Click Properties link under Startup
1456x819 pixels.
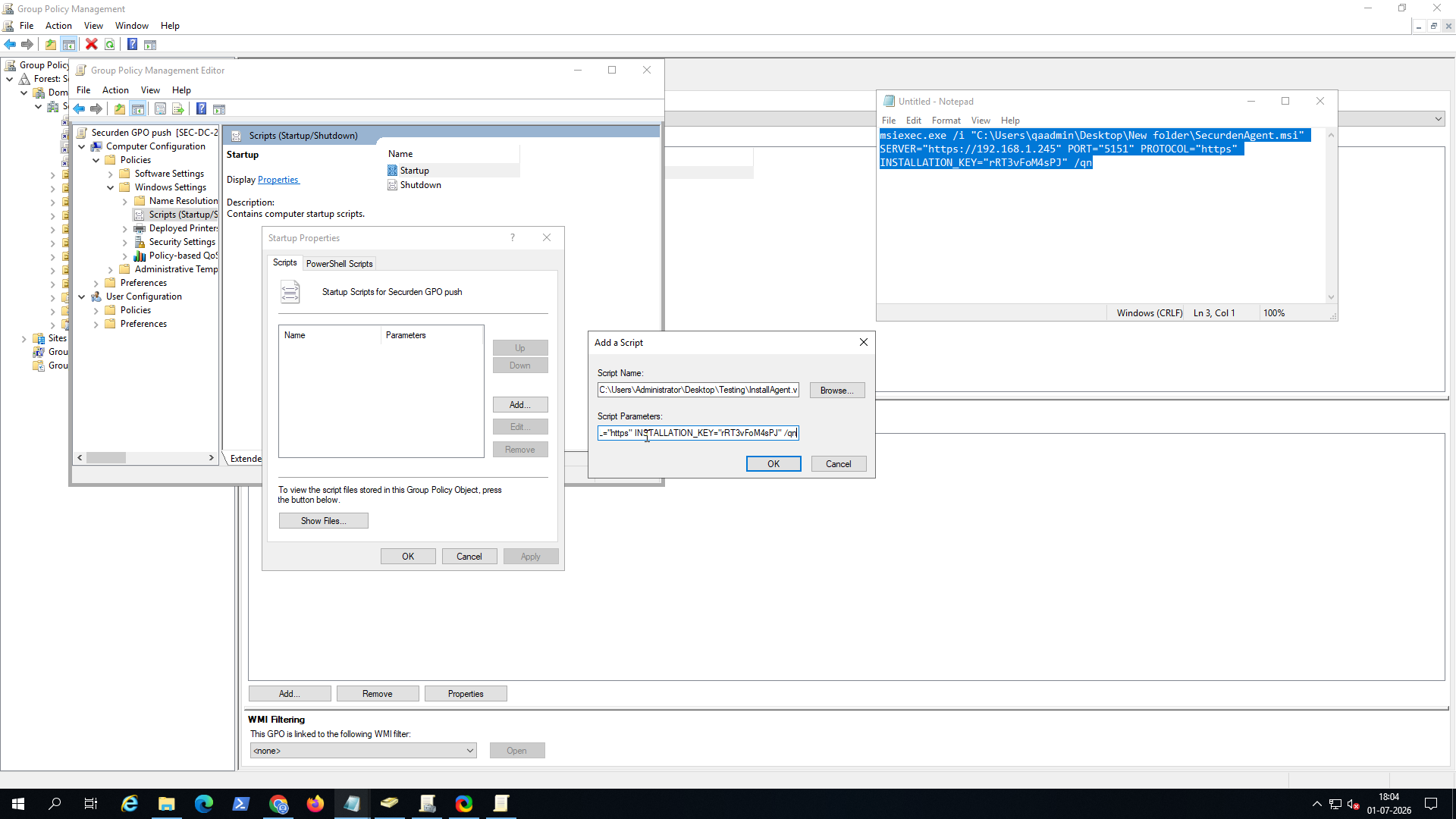pos(278,180)
